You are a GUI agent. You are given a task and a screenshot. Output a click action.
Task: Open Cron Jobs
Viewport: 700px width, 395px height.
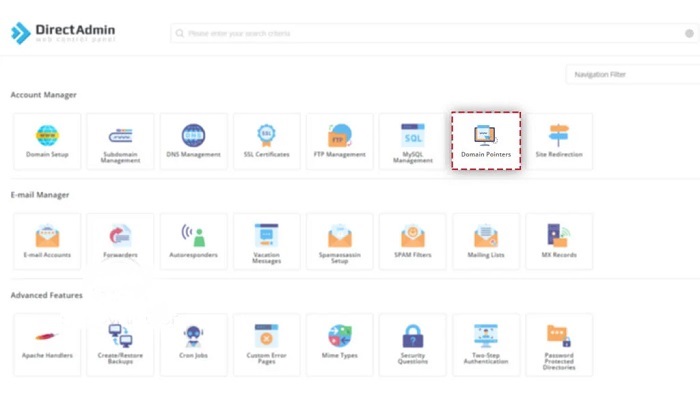(x=193, y=345)
